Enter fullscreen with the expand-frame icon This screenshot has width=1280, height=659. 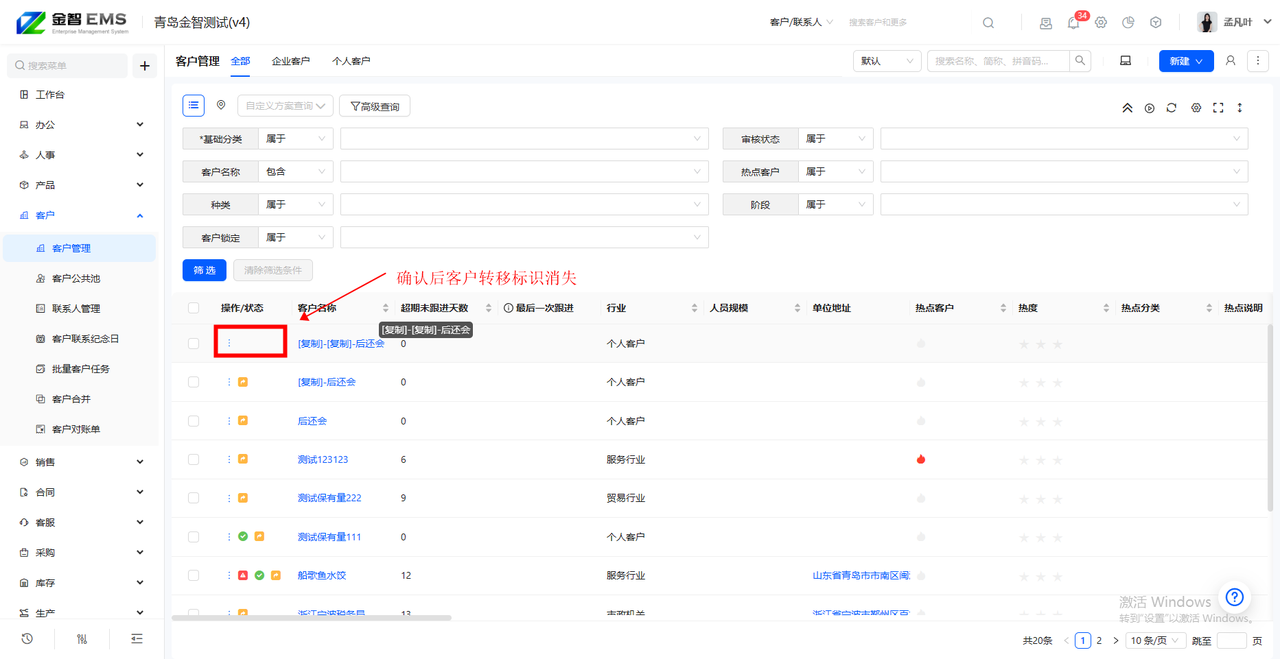(1218, 108)
